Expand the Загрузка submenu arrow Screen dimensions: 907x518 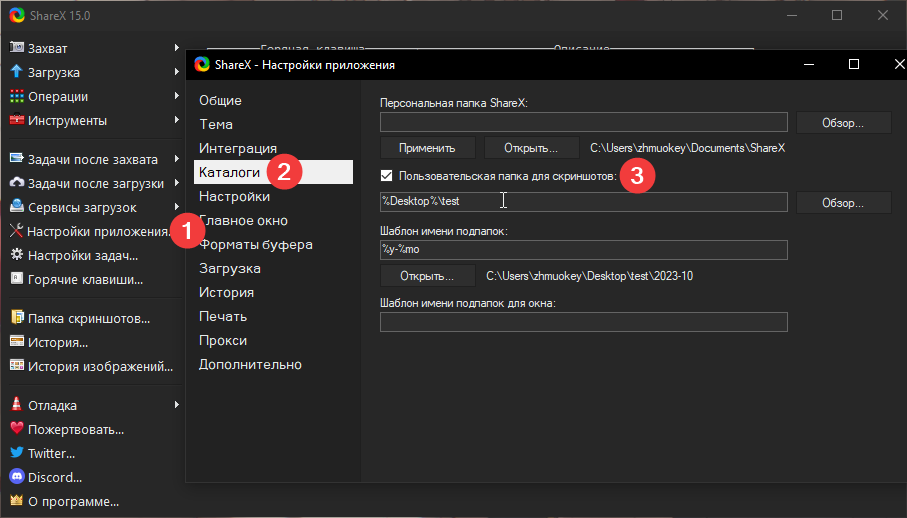176,72
